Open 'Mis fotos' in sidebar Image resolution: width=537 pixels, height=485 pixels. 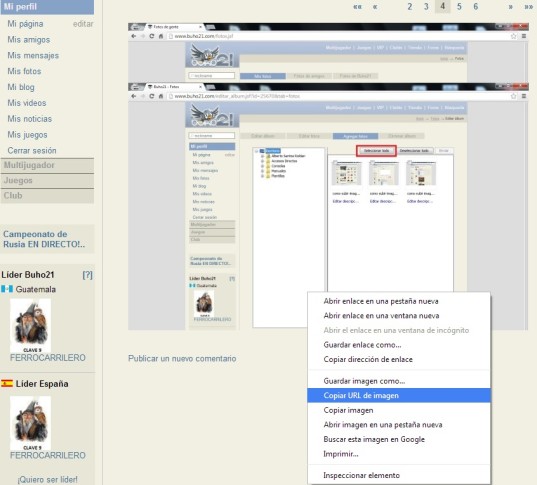24,71
